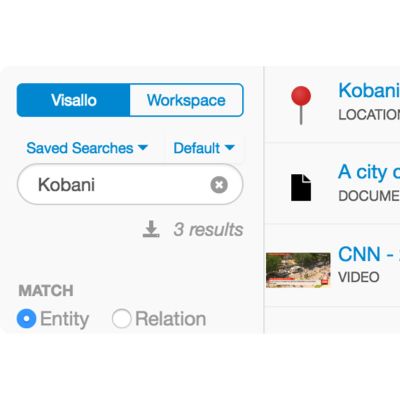Viewport: 400px width, 400px height.
Task: Clear the Kobani search with X icon
Action: 219,185
